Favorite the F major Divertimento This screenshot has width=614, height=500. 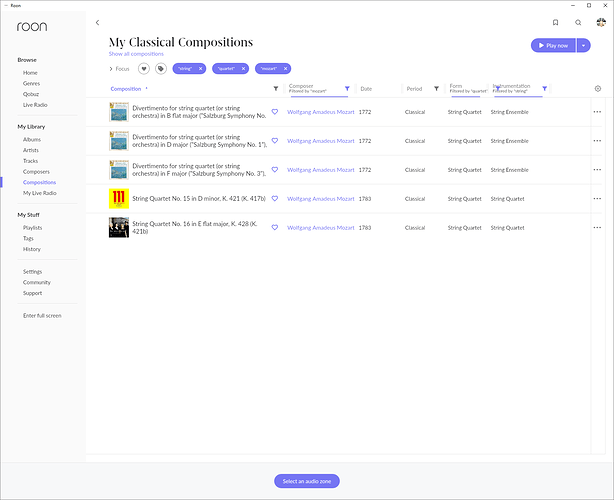(275, 170)
